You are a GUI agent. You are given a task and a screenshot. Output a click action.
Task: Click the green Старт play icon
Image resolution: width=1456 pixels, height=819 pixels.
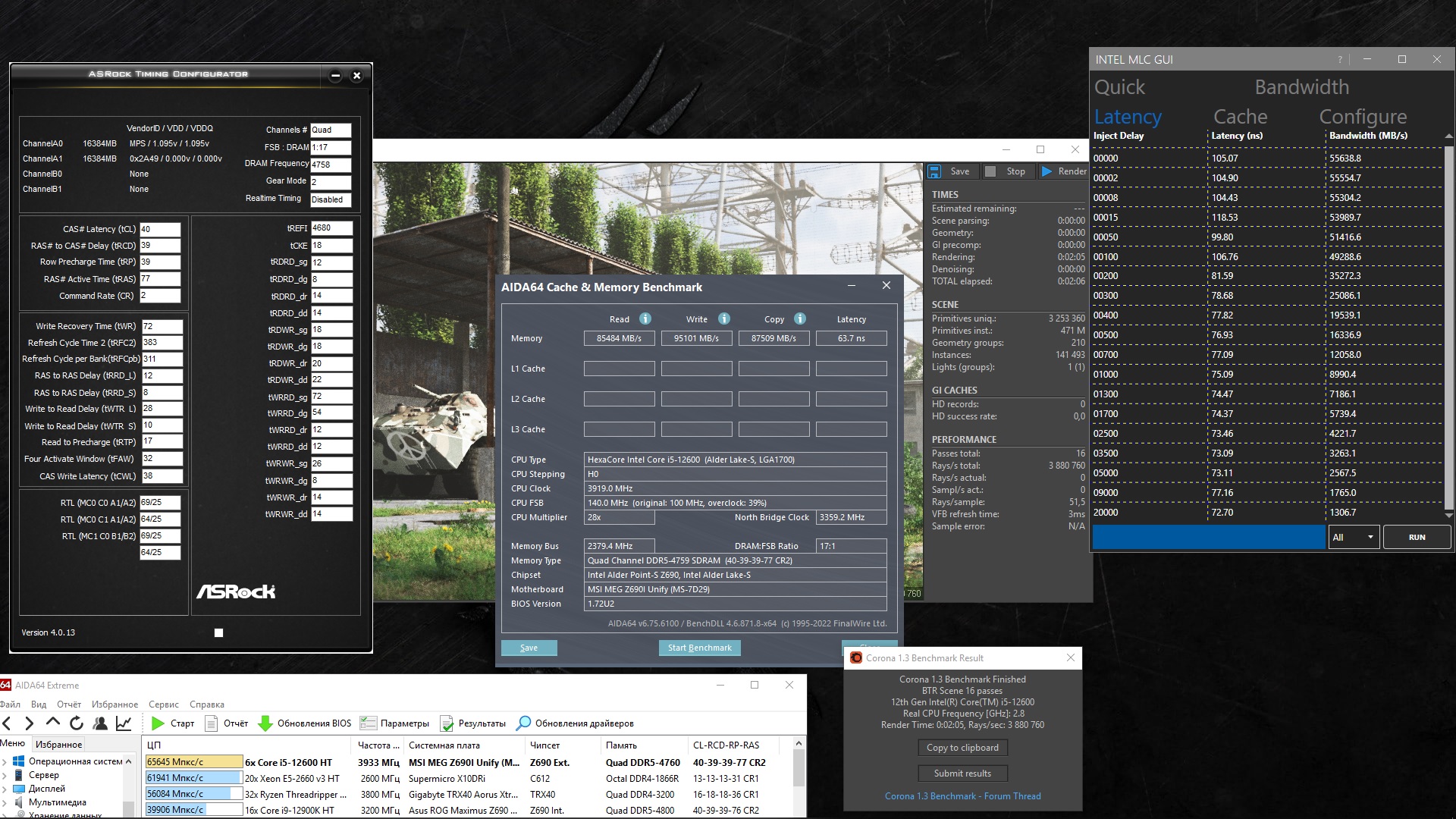(158, 723)
